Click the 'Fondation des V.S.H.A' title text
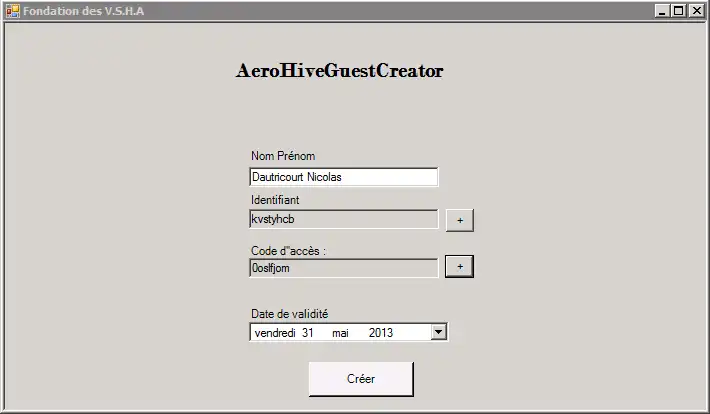Viewport: 710px width, 414px height. [84, 11]
